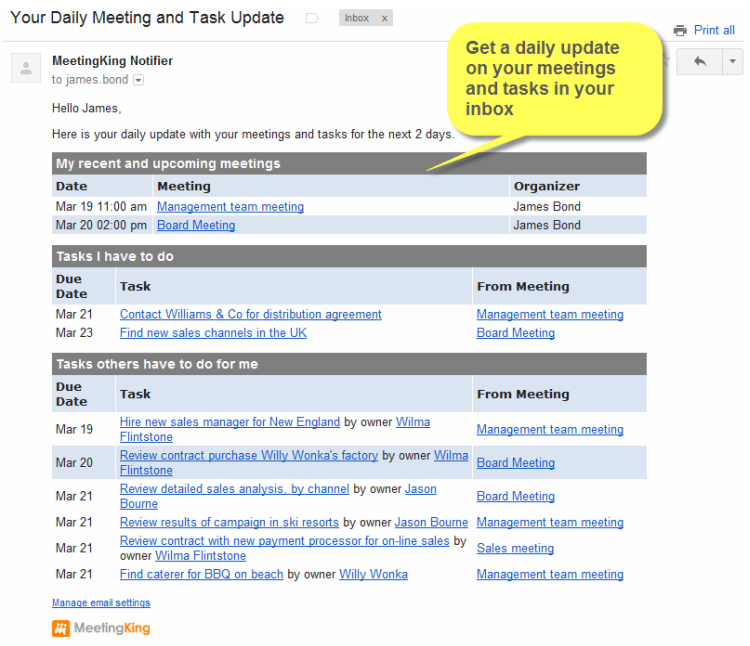This screenshot has width=750, height=646.
Task: Open task Review detailed sales analysis, by channel
Action: point(234,489)
